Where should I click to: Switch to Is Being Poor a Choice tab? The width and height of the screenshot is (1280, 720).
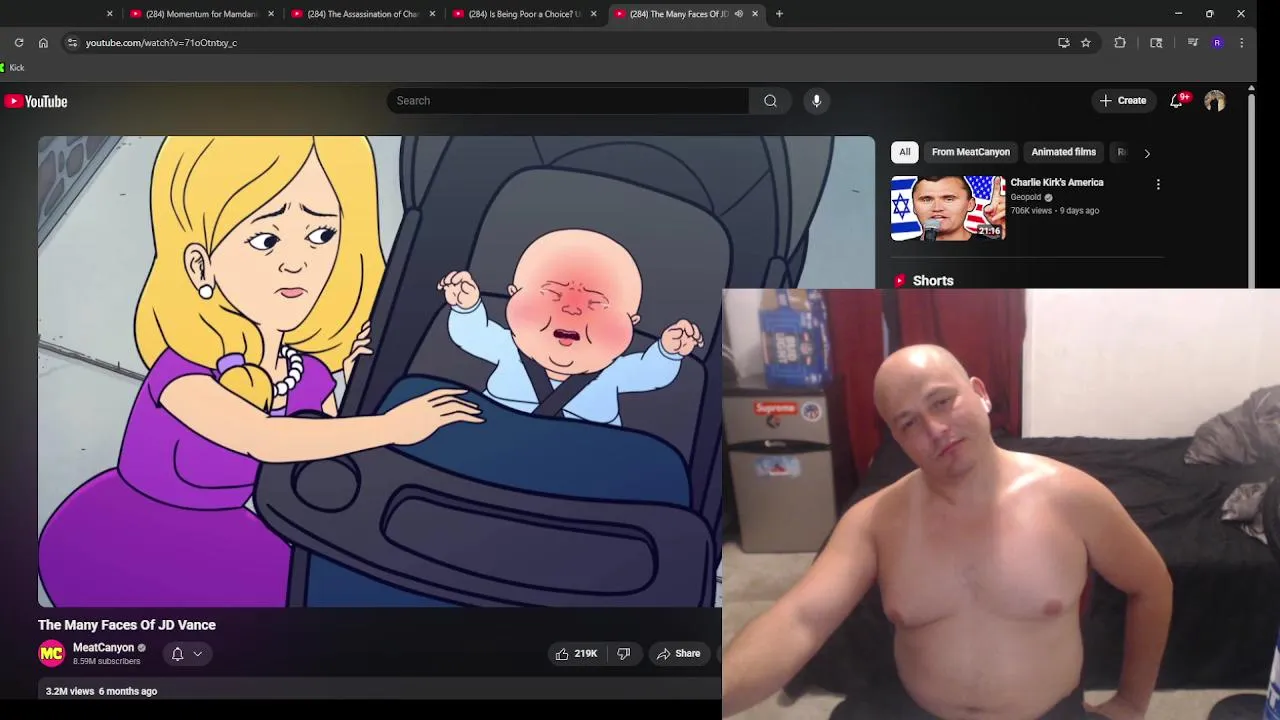click(523, 14)
